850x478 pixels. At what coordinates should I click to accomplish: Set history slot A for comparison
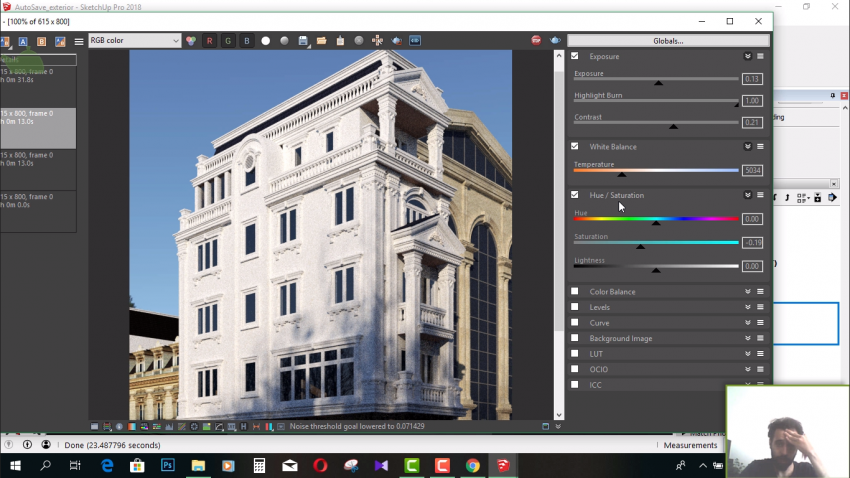[23, 42]
